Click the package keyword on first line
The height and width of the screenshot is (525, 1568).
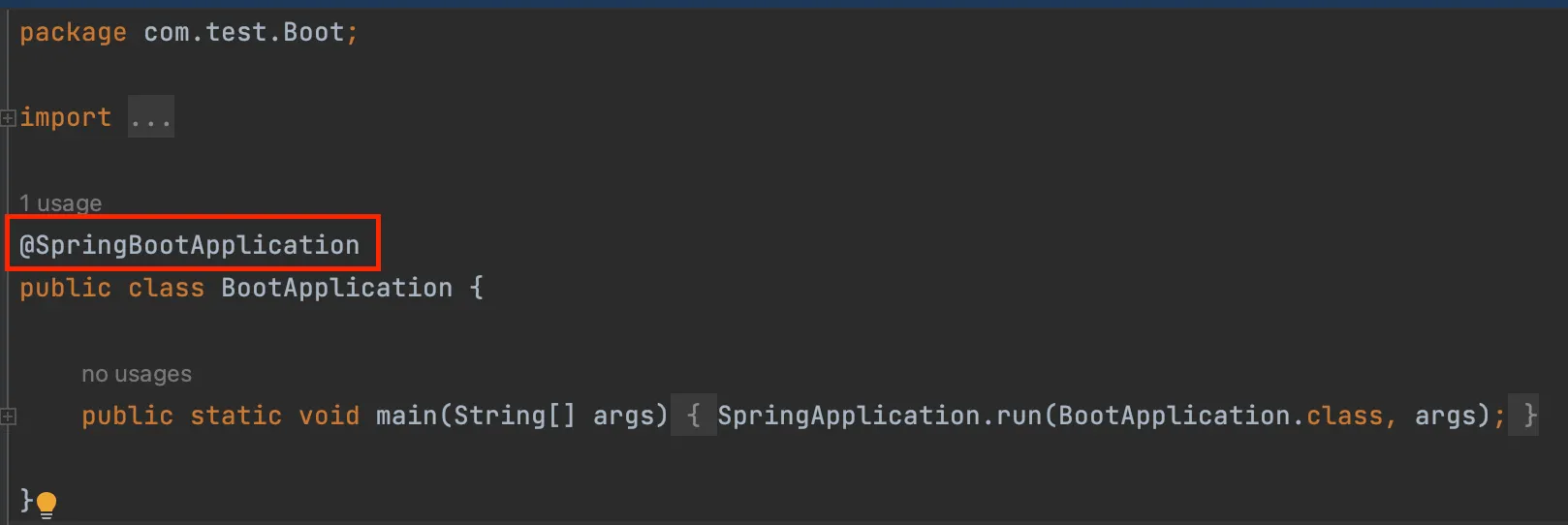pyautogui.click(x=73, y=33)
